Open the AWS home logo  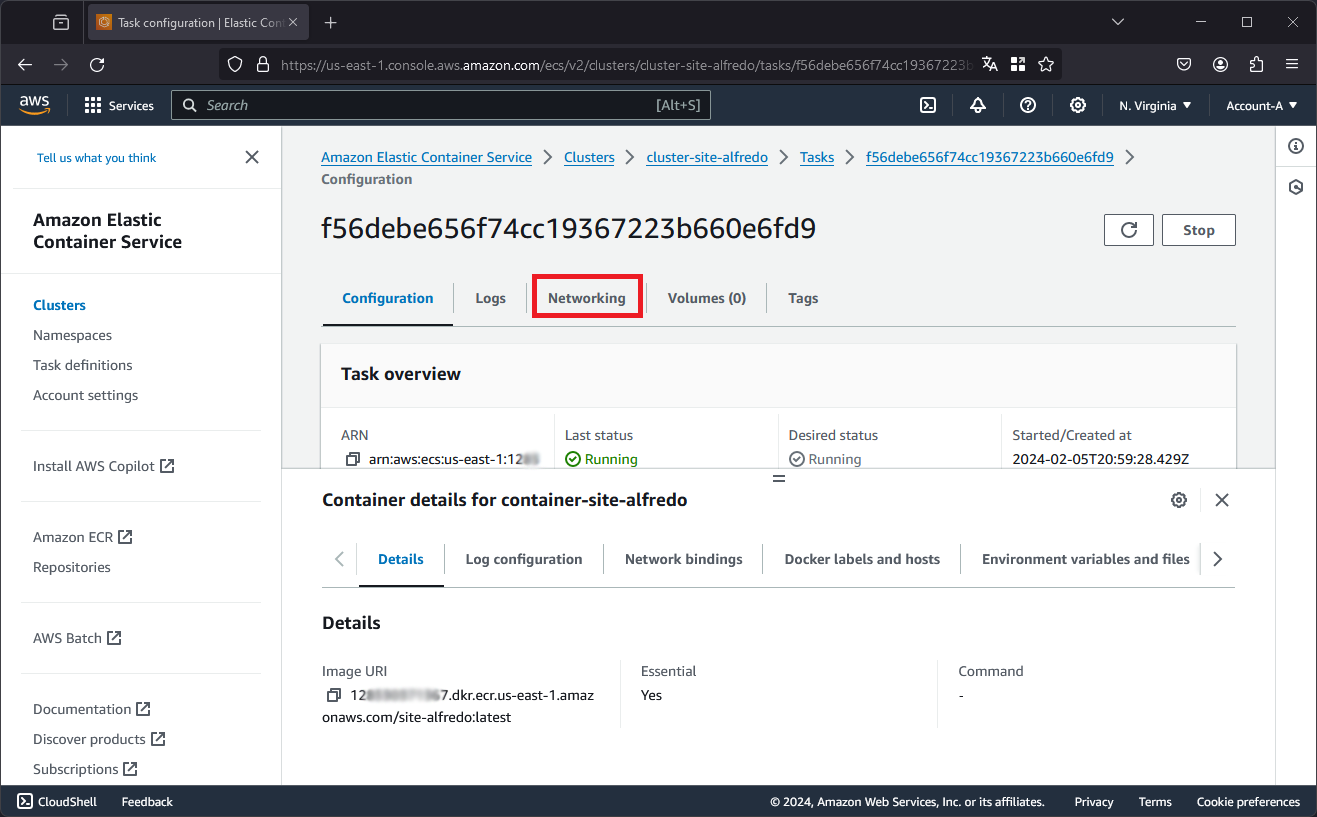(34, 105)
